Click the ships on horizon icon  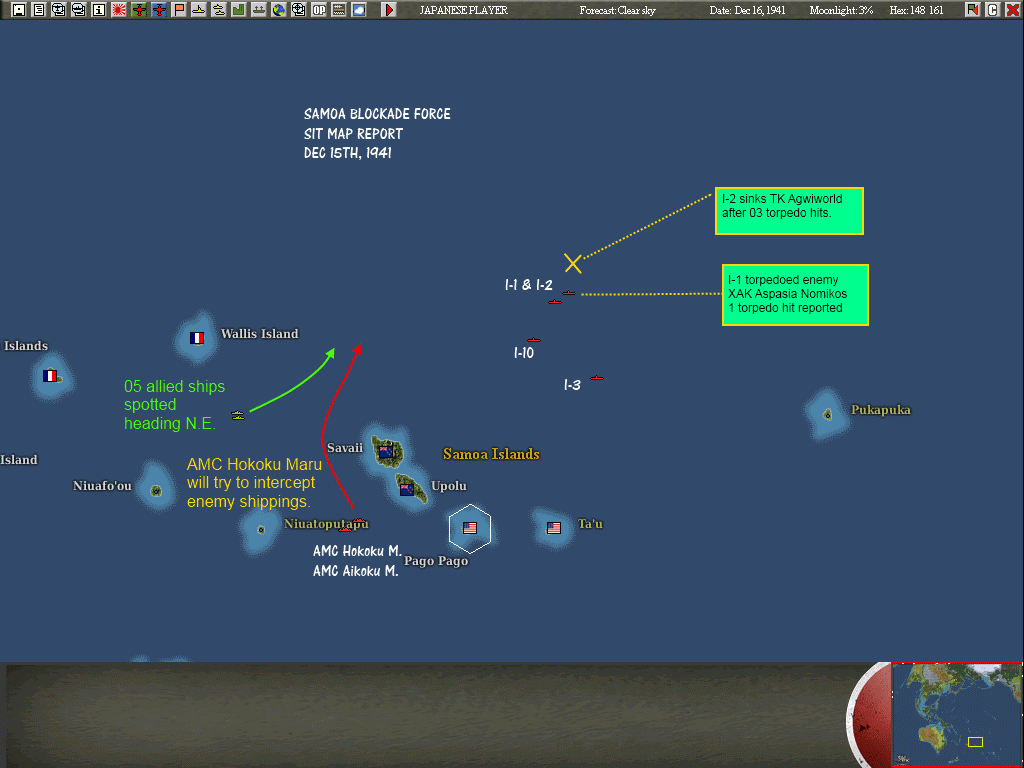click(x=259, y=10)
